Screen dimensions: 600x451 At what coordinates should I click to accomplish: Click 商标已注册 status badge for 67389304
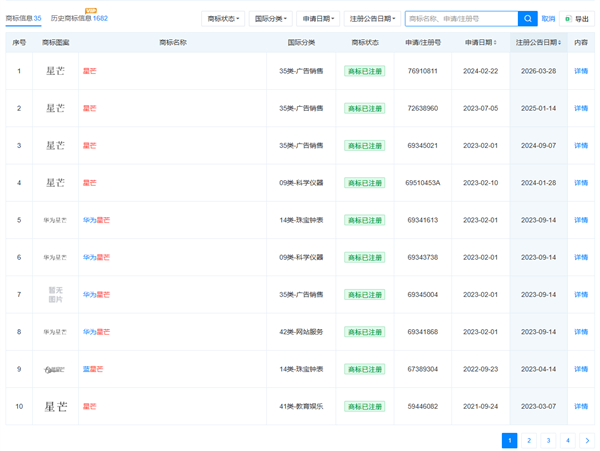coord(365,369)
